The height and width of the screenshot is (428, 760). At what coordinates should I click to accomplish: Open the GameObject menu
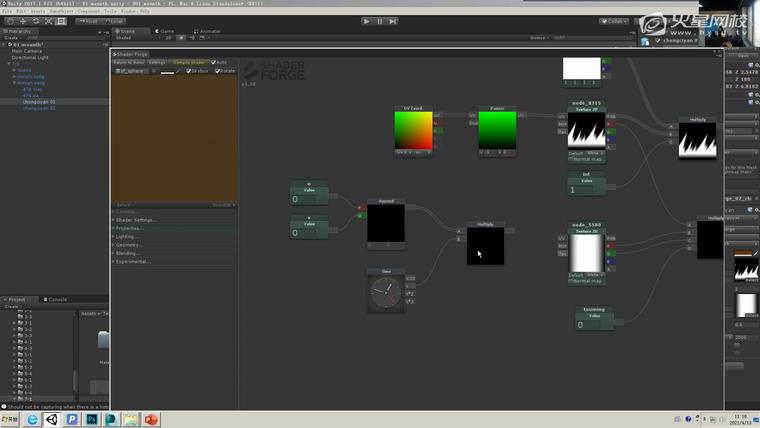(60, 11)
